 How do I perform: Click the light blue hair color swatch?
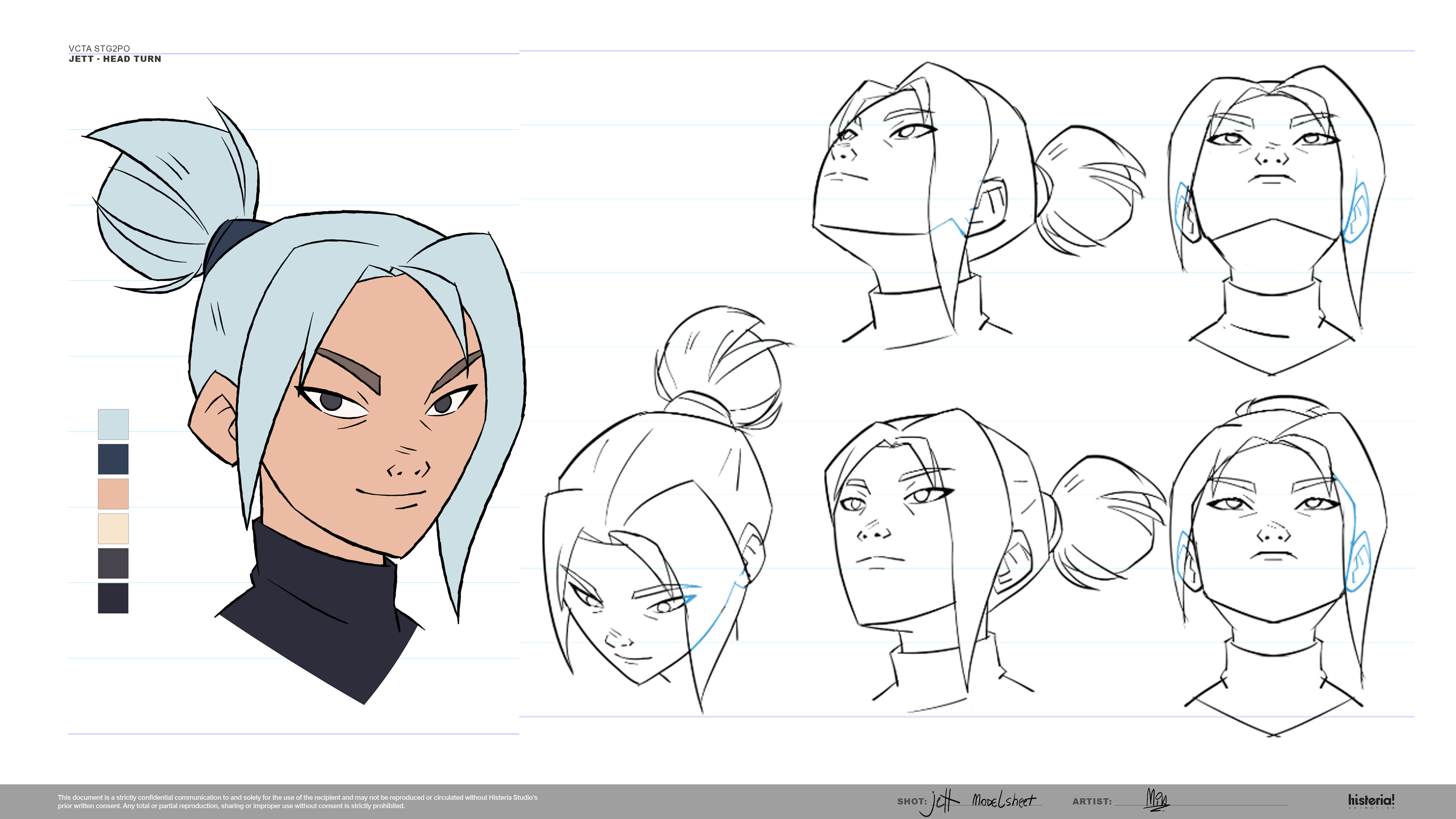click(113, 424)
